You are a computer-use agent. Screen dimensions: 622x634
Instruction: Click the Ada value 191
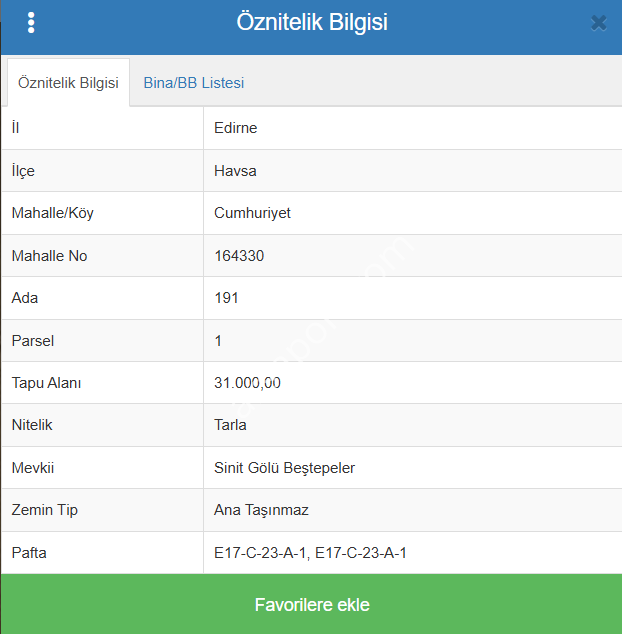[x=226, y=298]
